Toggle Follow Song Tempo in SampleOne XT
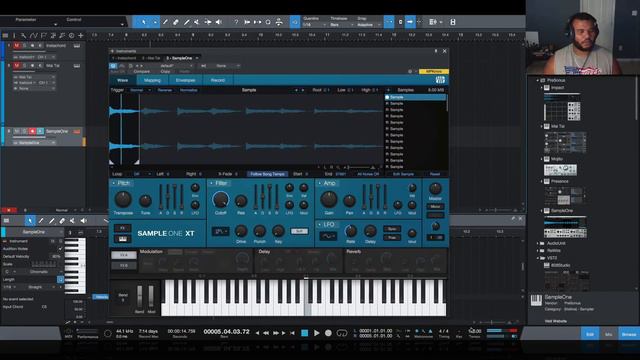The width and height of the screenshot is (640, 360). [x=267, y=174]
